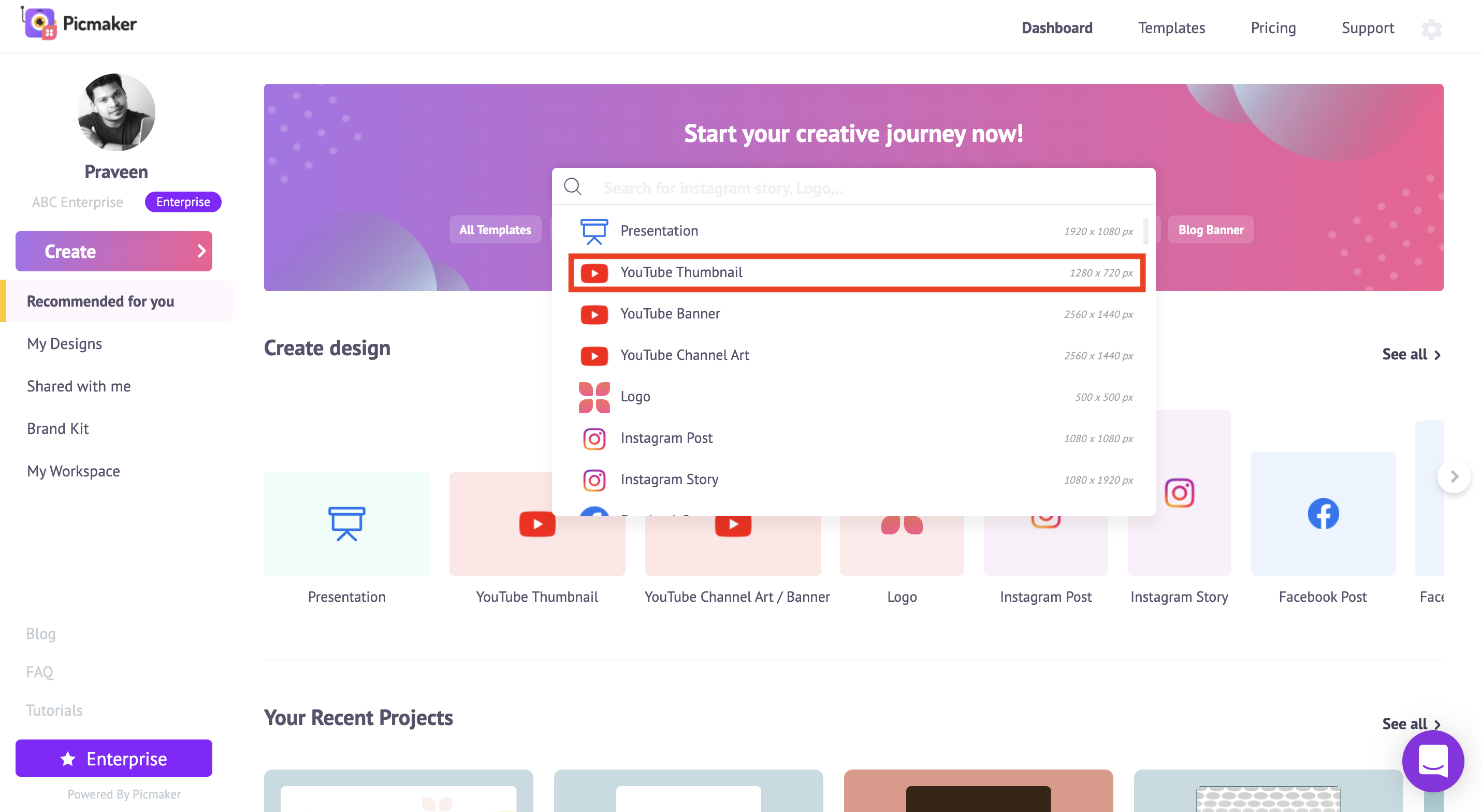The height and width of the screenshot is (812, 1481).
Task: Click the Blog Banner chip
Action: 1210,229
